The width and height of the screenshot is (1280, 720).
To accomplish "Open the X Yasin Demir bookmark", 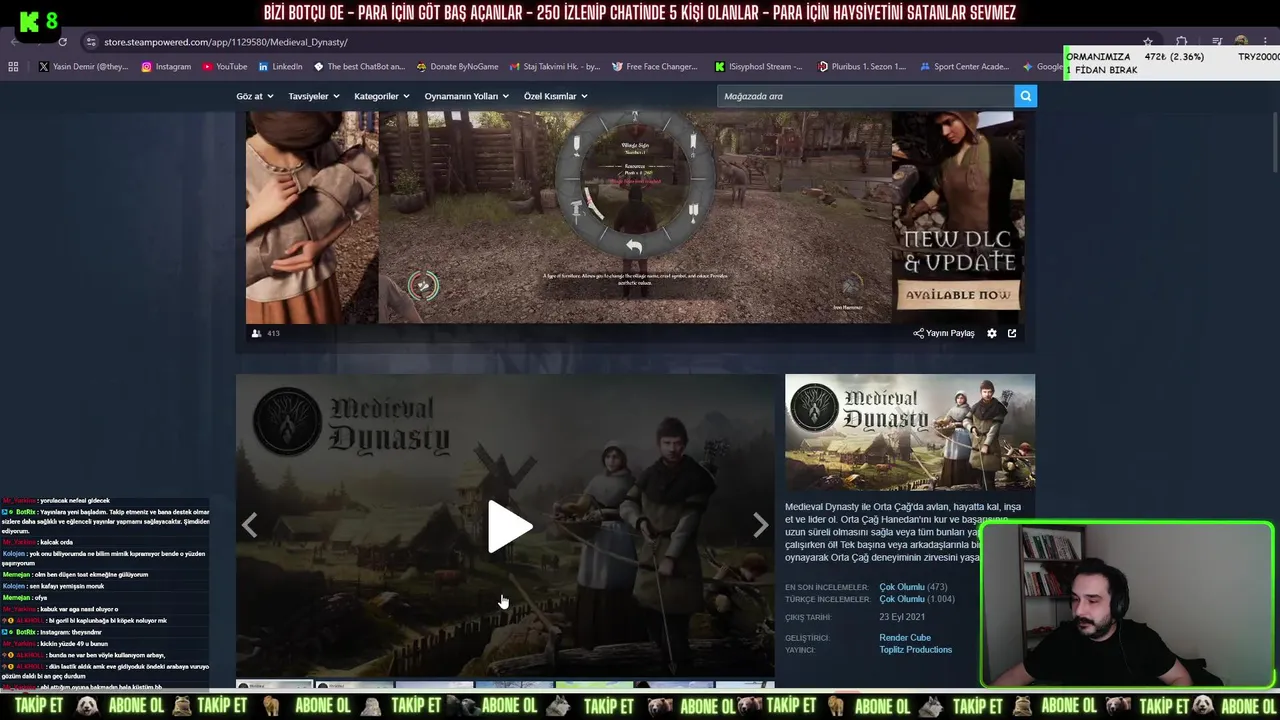I will pyautogui.click(x=84, y=67).
